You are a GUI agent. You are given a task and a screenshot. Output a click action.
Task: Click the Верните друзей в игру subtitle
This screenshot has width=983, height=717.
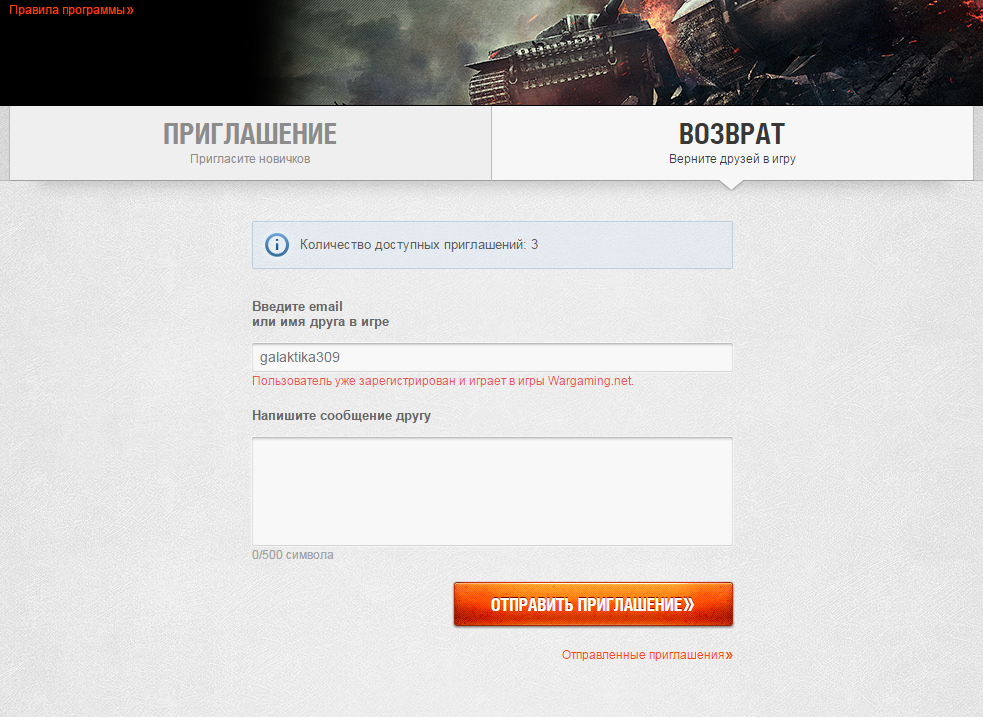pos(732,159)
